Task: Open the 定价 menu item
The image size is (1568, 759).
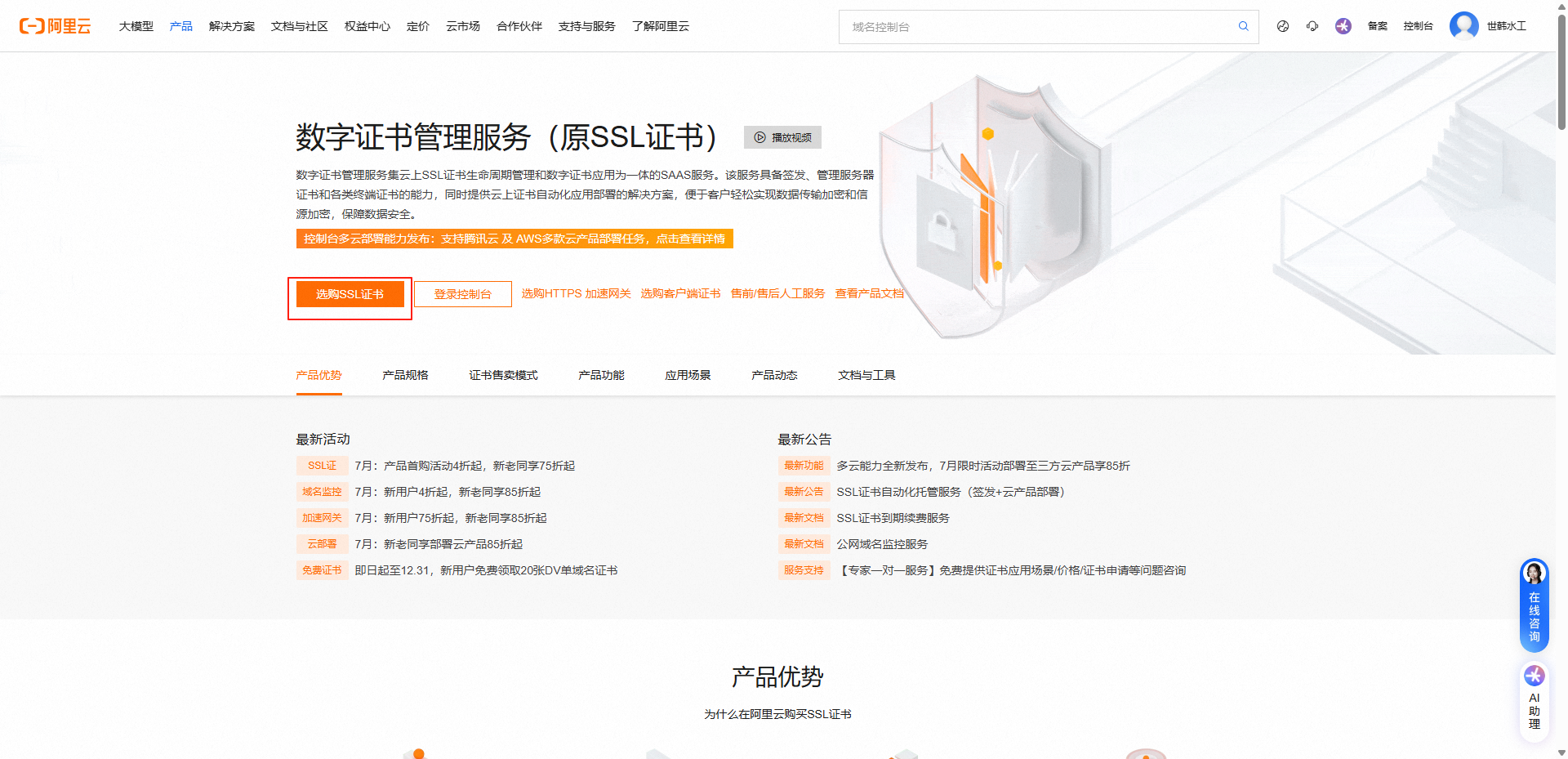Action: 418,26
